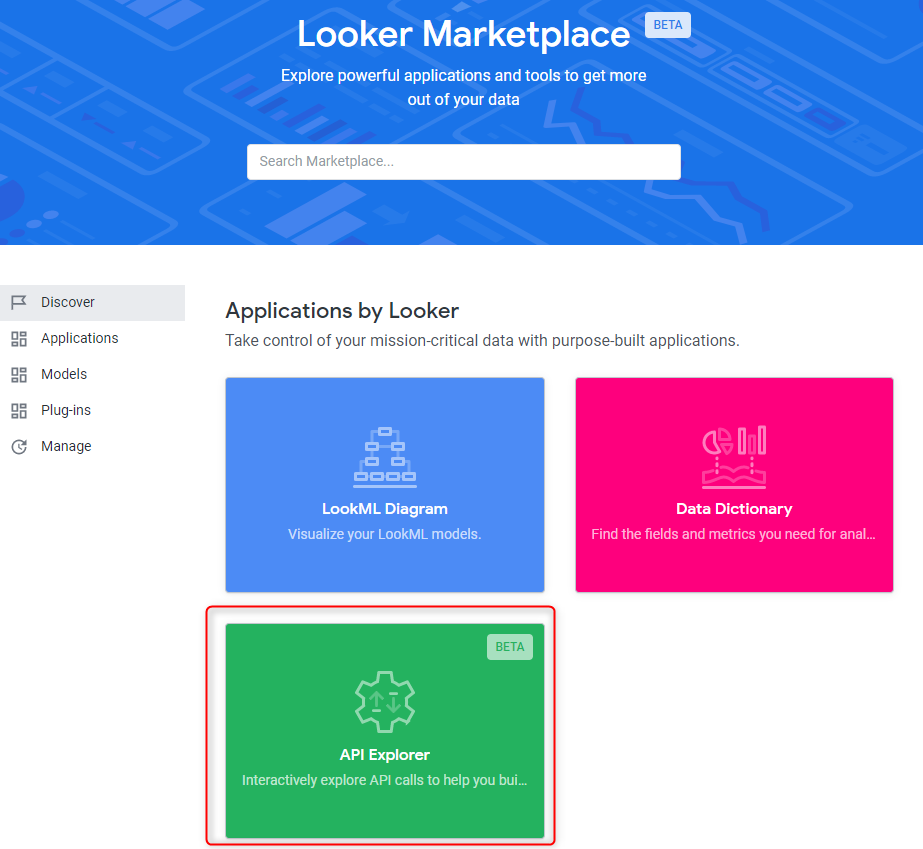Open the LookML Diagram application tile
The height and width of the screenshot is (849, 923).
(384, 484)
